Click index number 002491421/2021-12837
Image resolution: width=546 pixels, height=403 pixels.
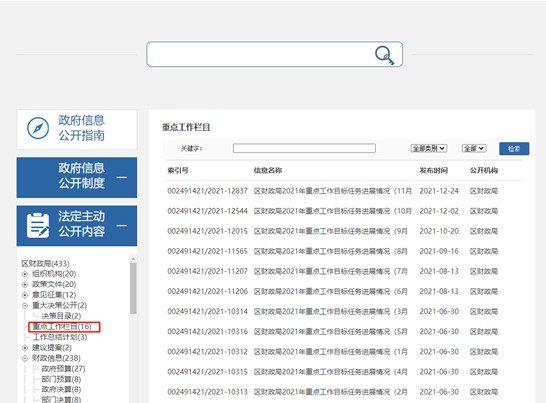click(208, 191)
